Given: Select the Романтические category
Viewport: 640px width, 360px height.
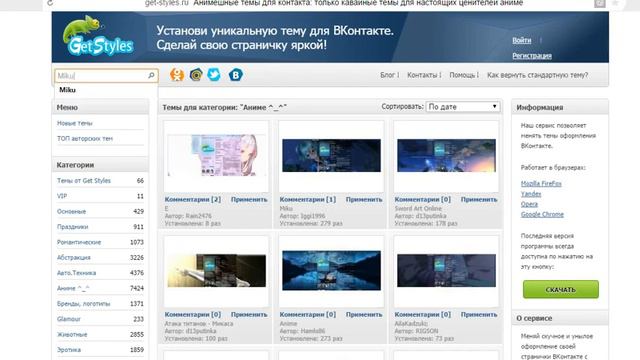Looking at the screenshot, I should pos(79,242).
